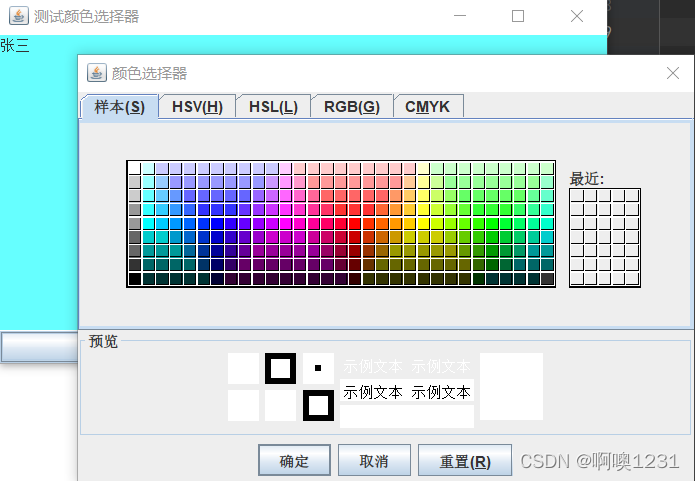Show the CMYK tab

click(428, 107)
